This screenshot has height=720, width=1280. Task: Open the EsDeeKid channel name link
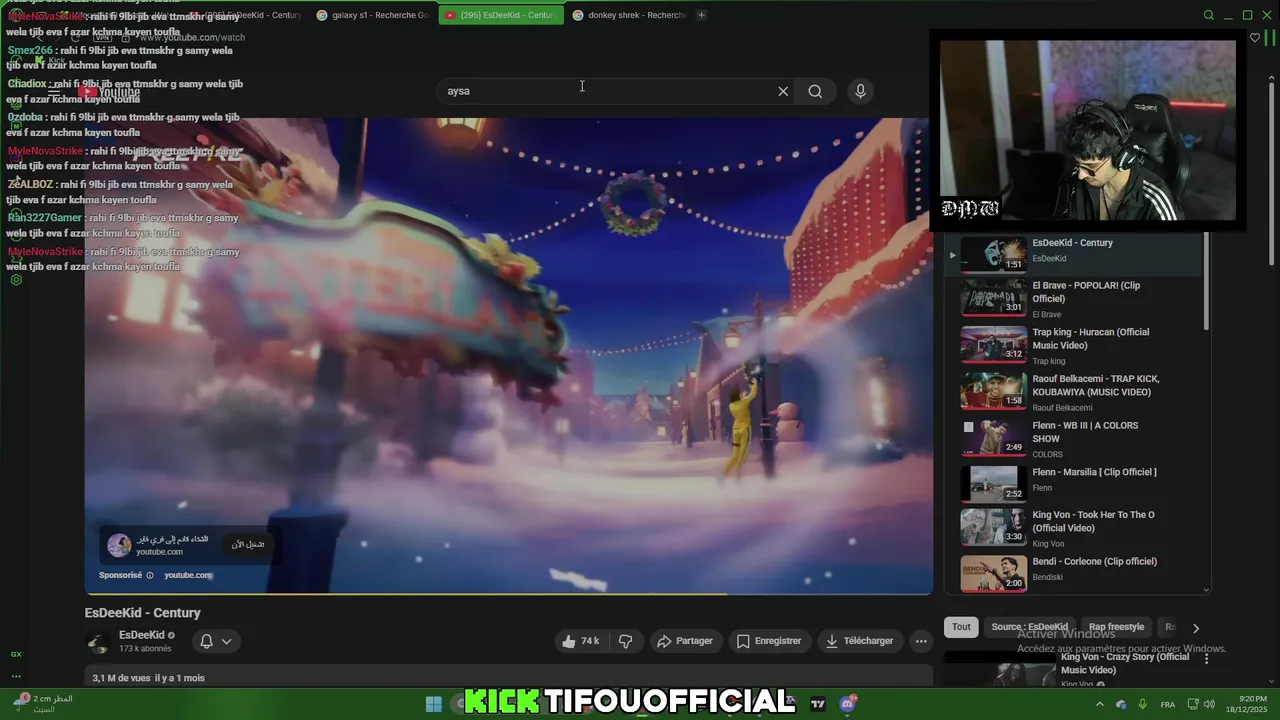click(142, 635)
